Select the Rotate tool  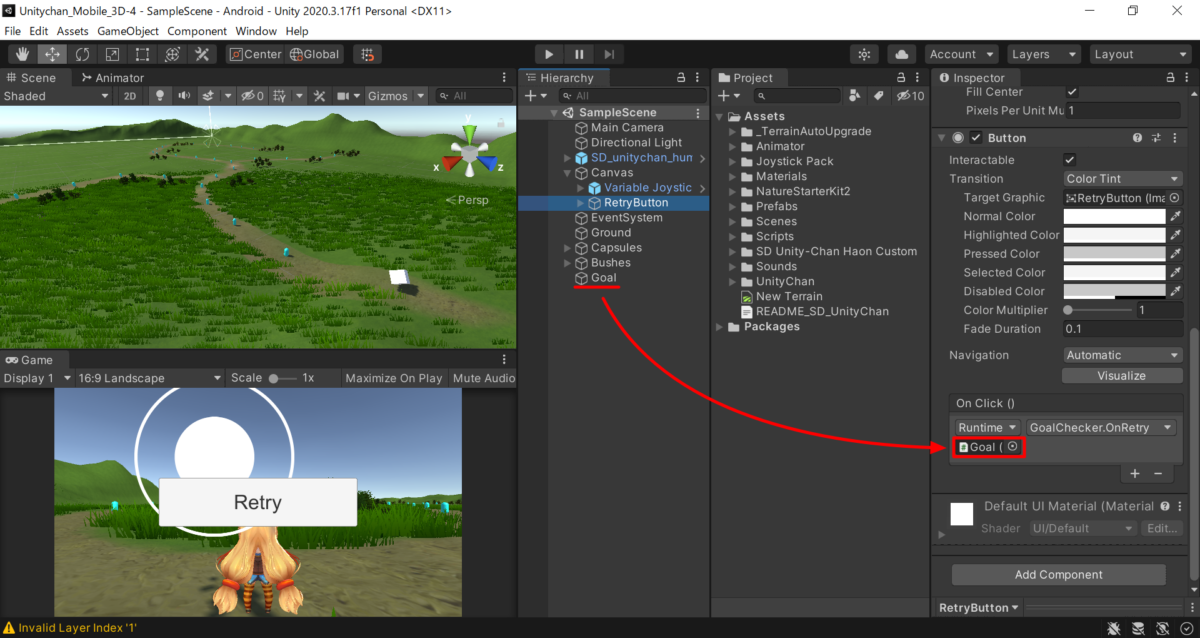pos(82,54)
